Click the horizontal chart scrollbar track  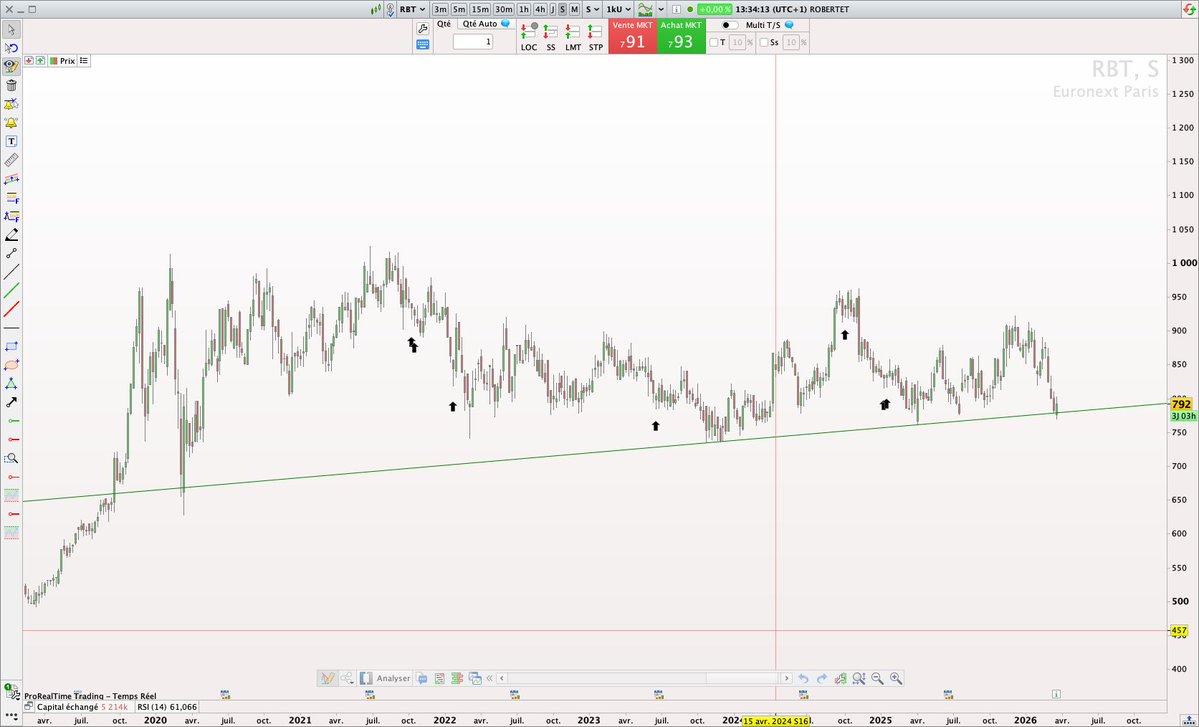click(644, 678)
